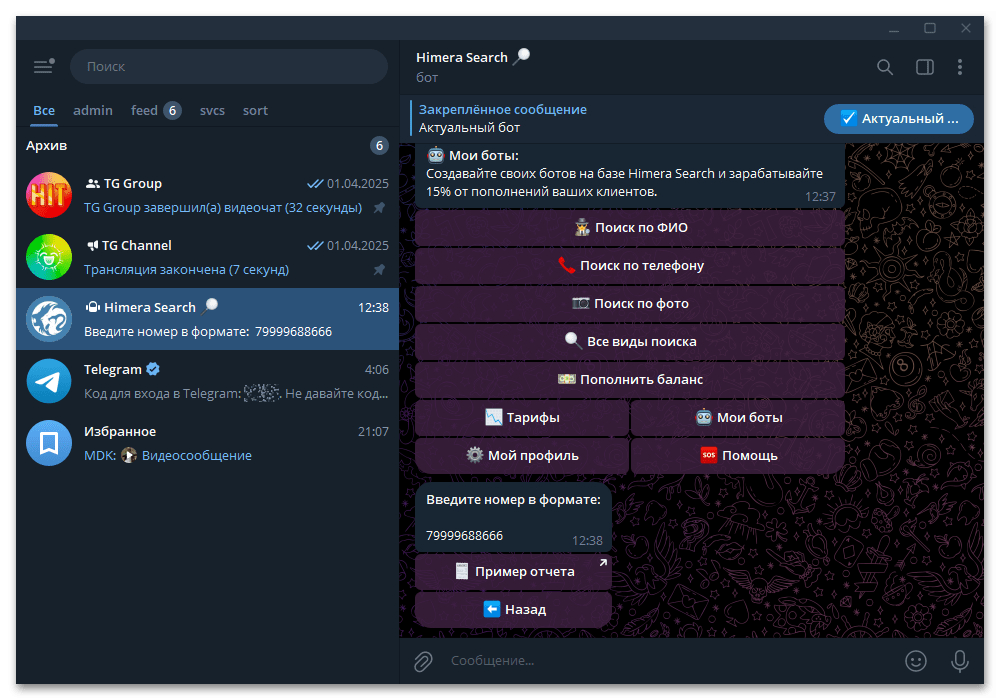Switch to the Все folder tab
The width and height of the screenshot is (1000, 700).
pos(44,110)
